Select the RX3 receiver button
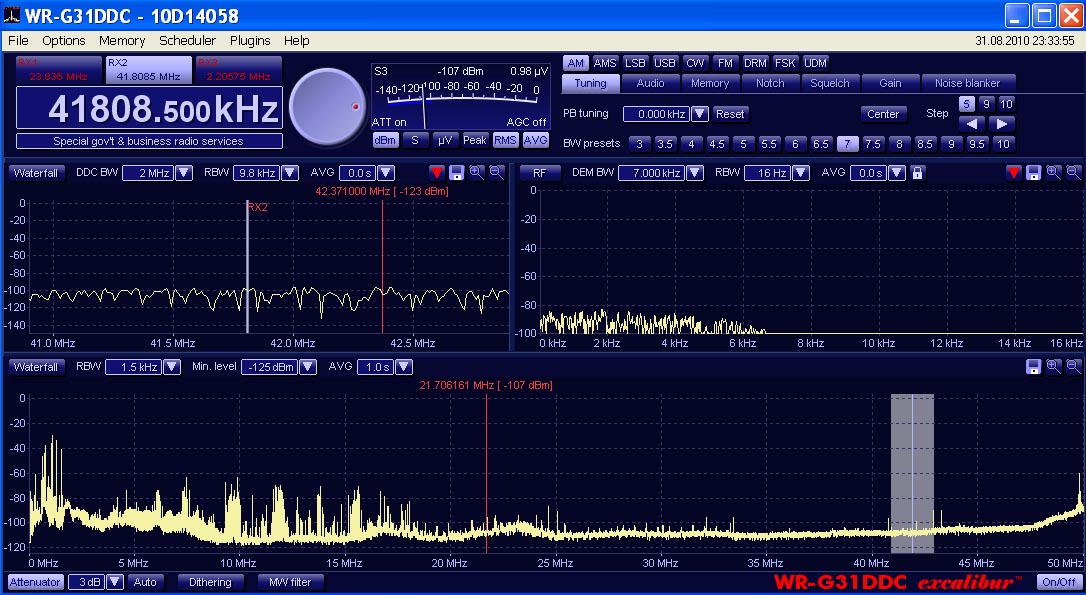This screenshot has width=1086, height=595. click(x=238, y=70)
